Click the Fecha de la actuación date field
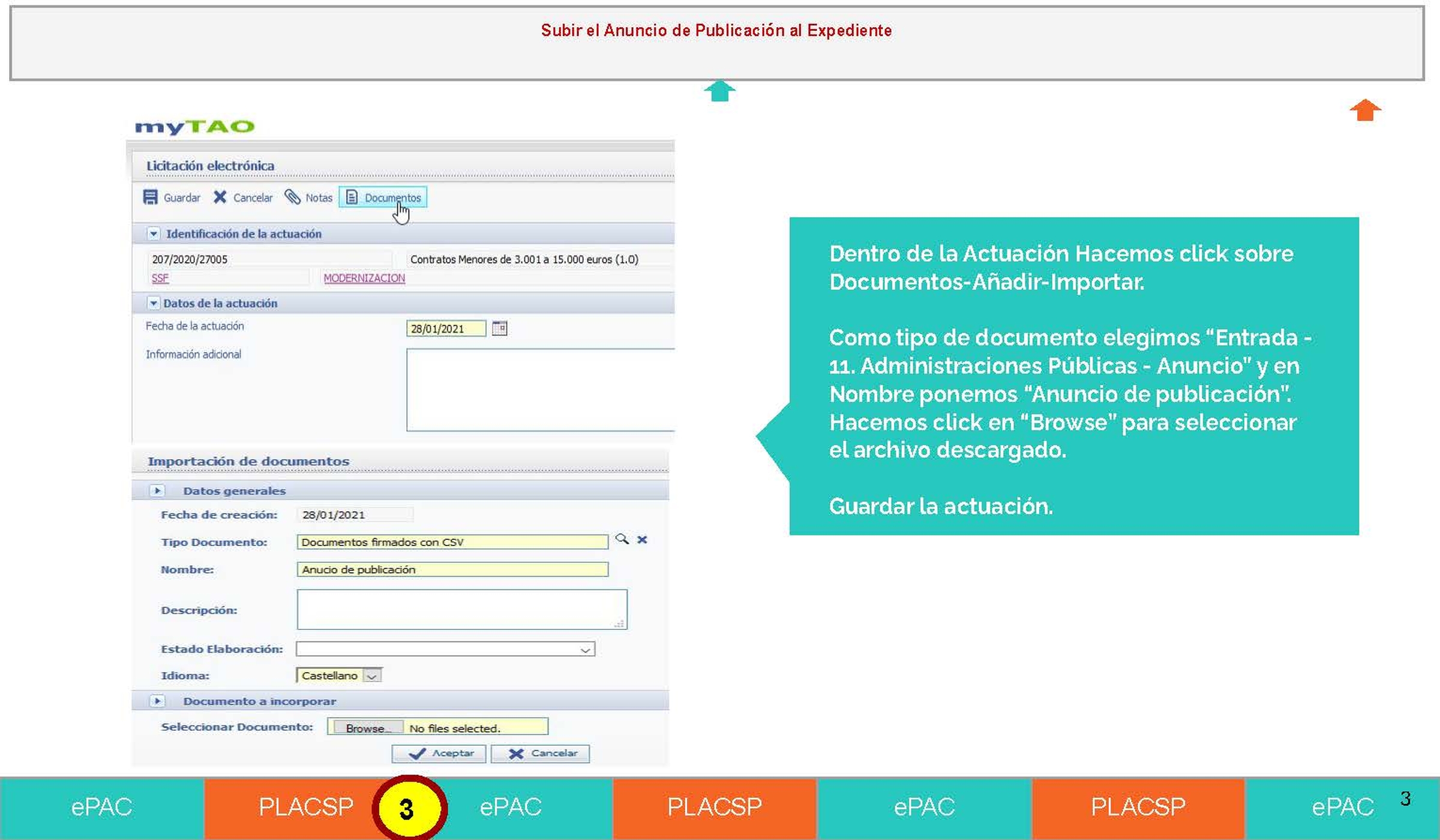This screenshot has width=1440, height=840. pyautogui.click(x=446, y=329)
